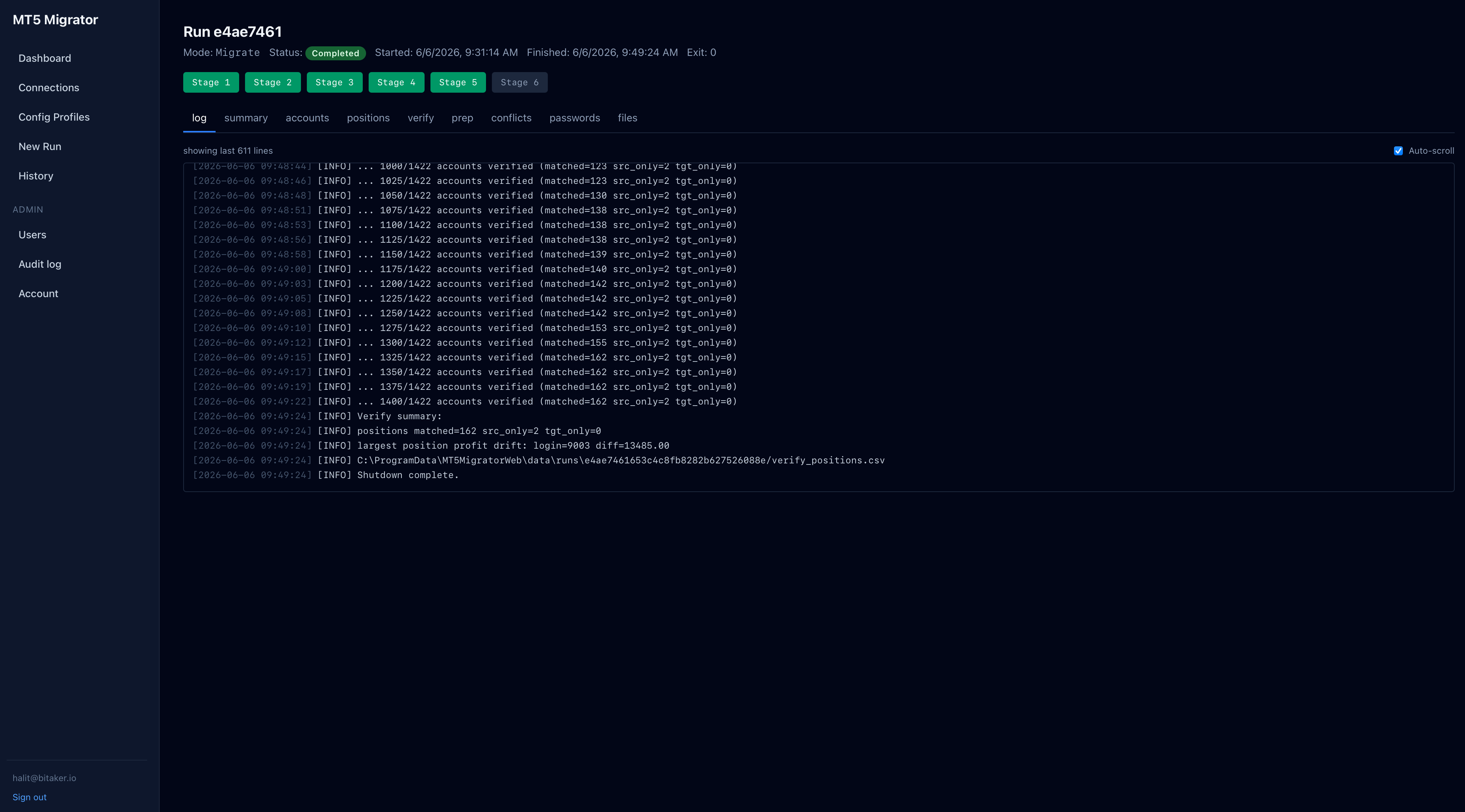Click 'positions matched=162' summary line
1465x812 pixels.
397,431
